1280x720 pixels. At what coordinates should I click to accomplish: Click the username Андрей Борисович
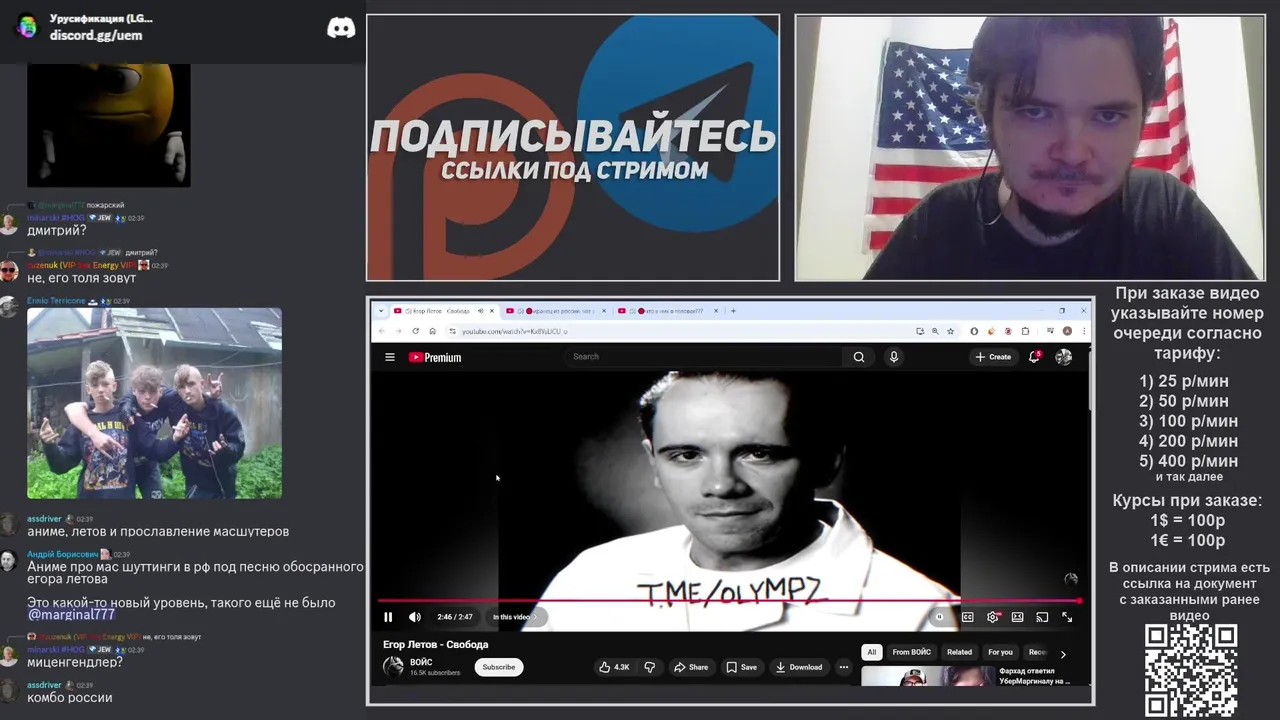(x=63, y=554)
